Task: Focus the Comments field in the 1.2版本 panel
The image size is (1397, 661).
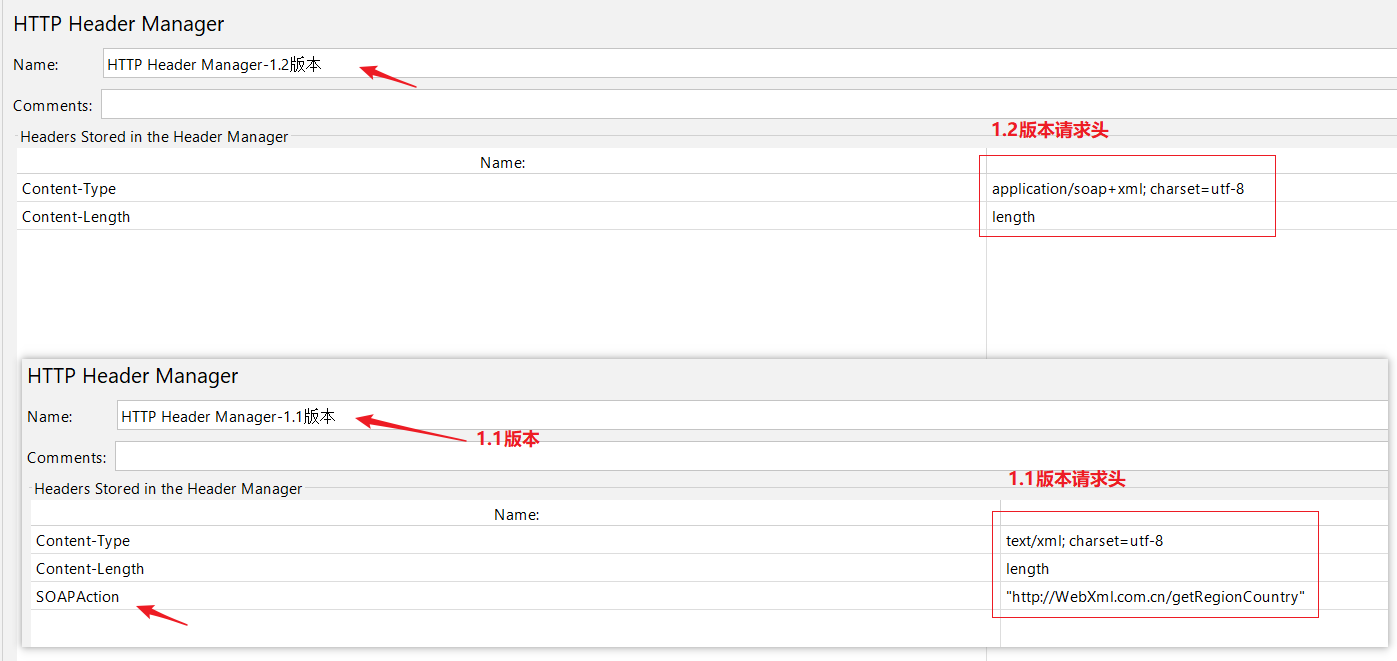Action: 700,105
